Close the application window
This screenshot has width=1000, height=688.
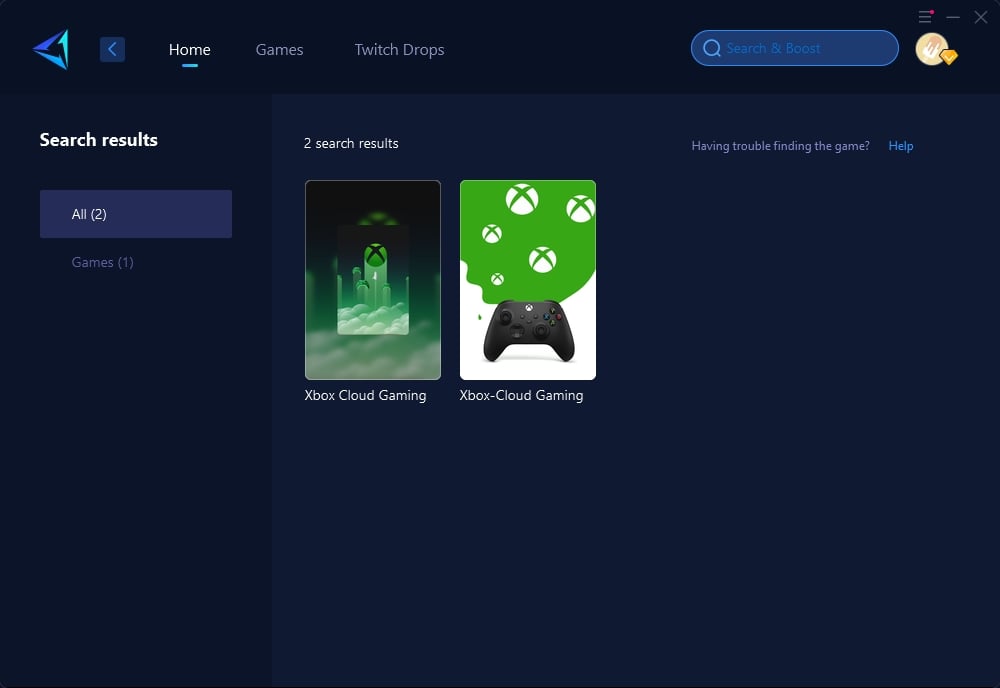click(x=981, y=17)
